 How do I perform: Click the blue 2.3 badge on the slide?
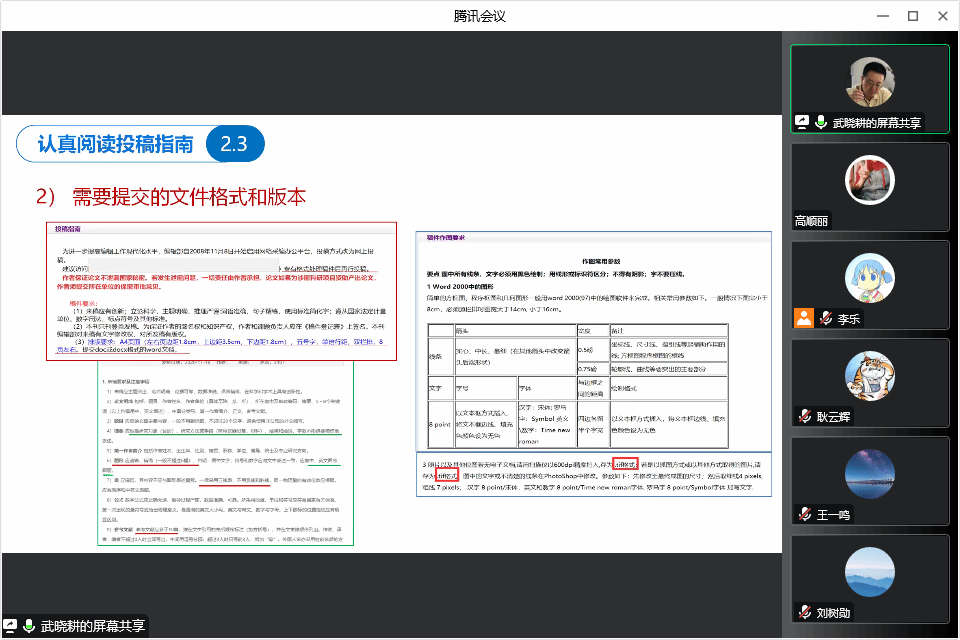[x=234, y=144]
